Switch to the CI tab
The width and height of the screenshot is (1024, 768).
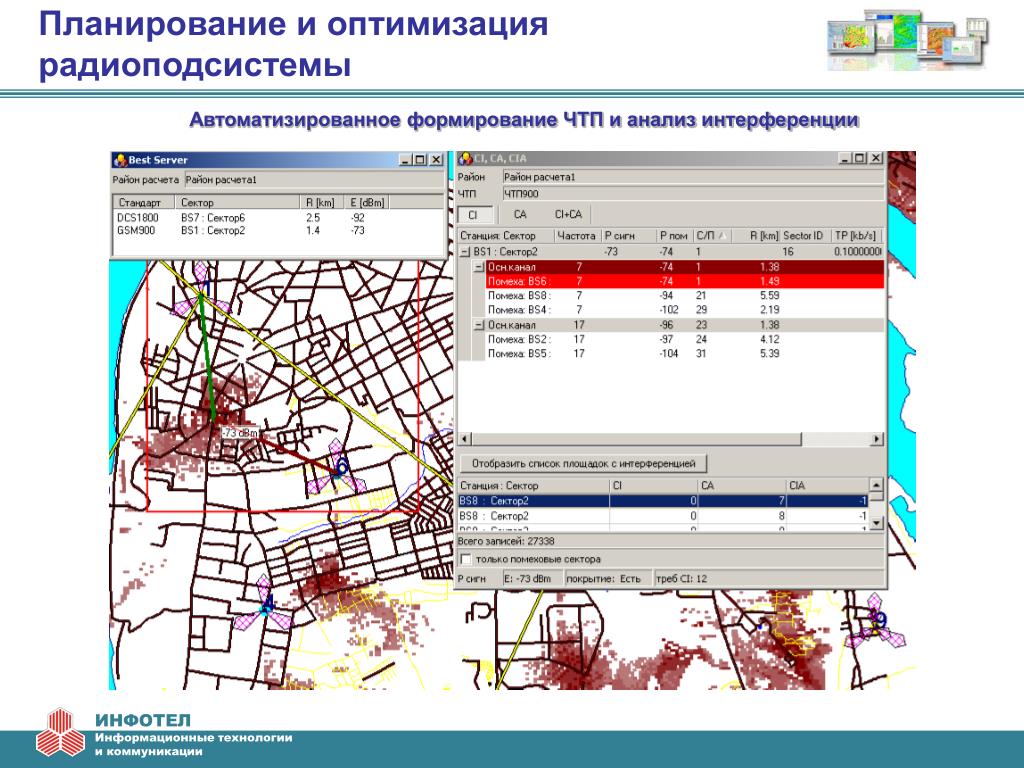473,215
